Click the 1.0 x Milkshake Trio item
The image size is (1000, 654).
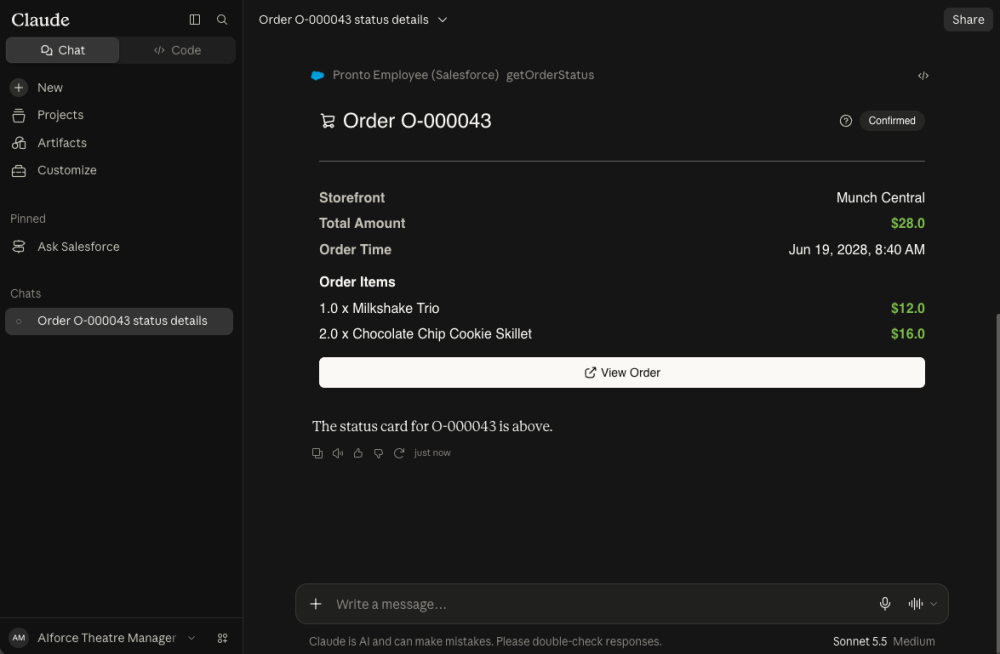click(379, 308)
